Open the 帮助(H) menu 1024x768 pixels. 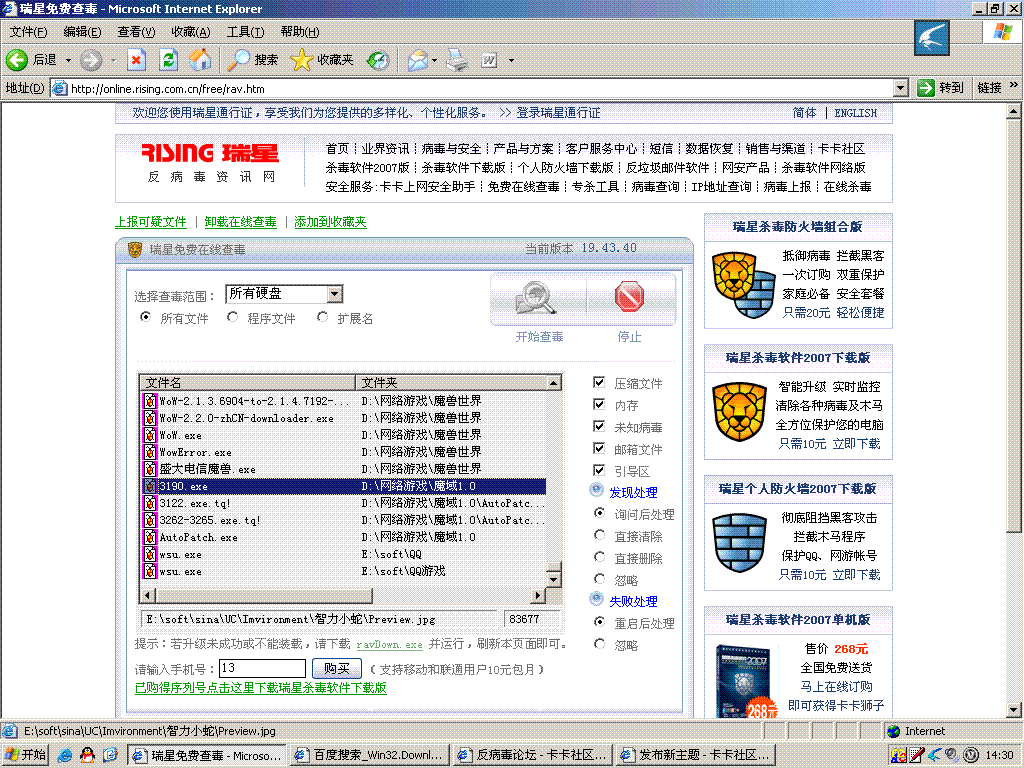300,31
